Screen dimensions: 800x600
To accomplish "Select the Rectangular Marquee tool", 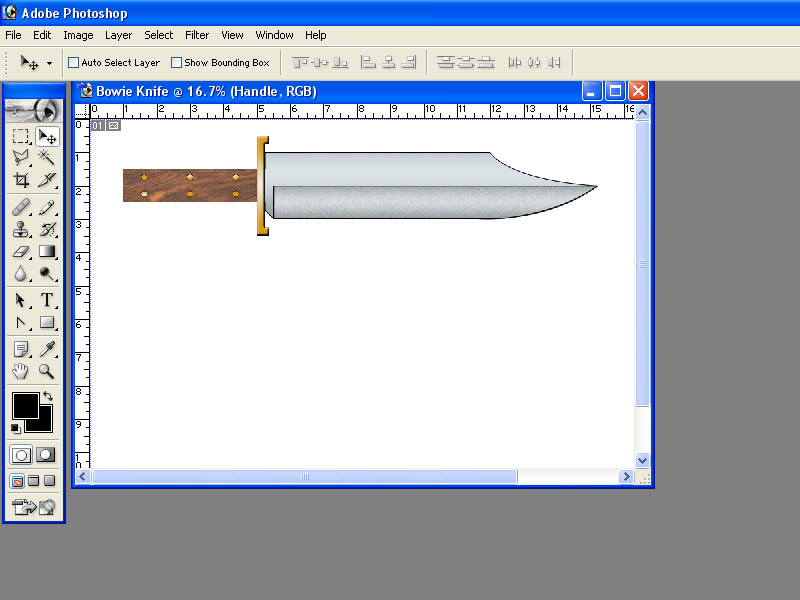I will coord(21,136).
